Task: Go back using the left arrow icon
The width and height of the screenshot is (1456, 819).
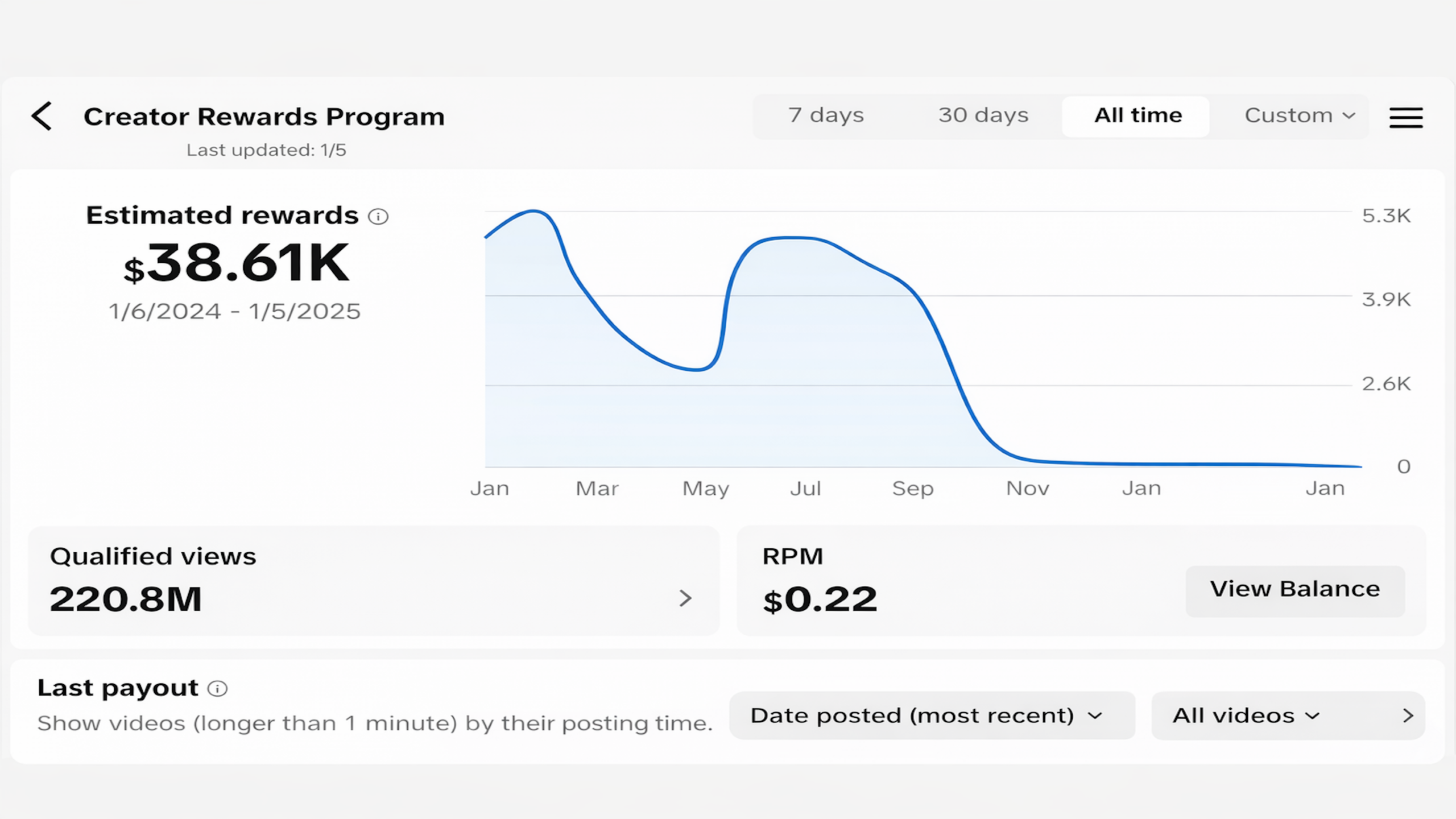Action: tap(42, 116)
